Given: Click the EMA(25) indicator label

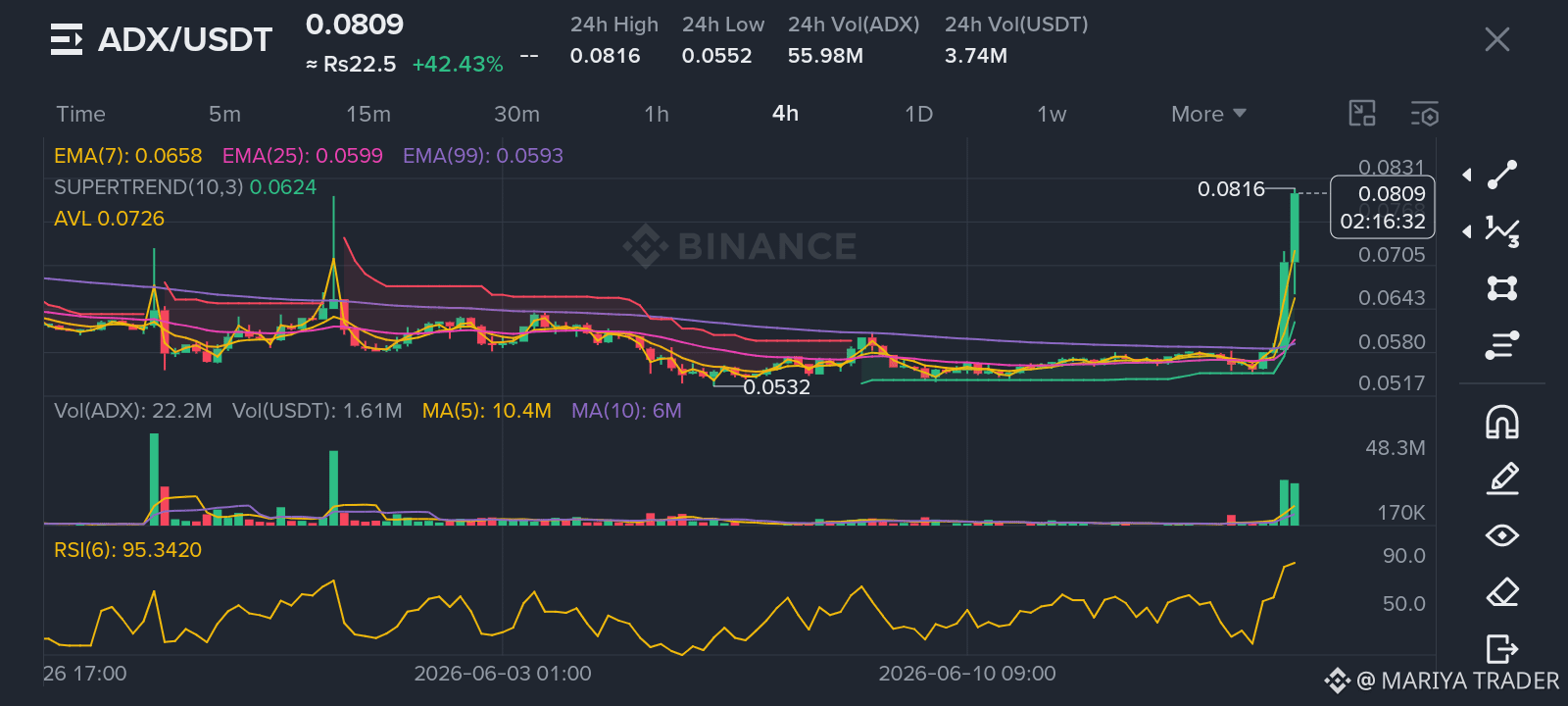Looking at the screenshot, I should (303, 156).
